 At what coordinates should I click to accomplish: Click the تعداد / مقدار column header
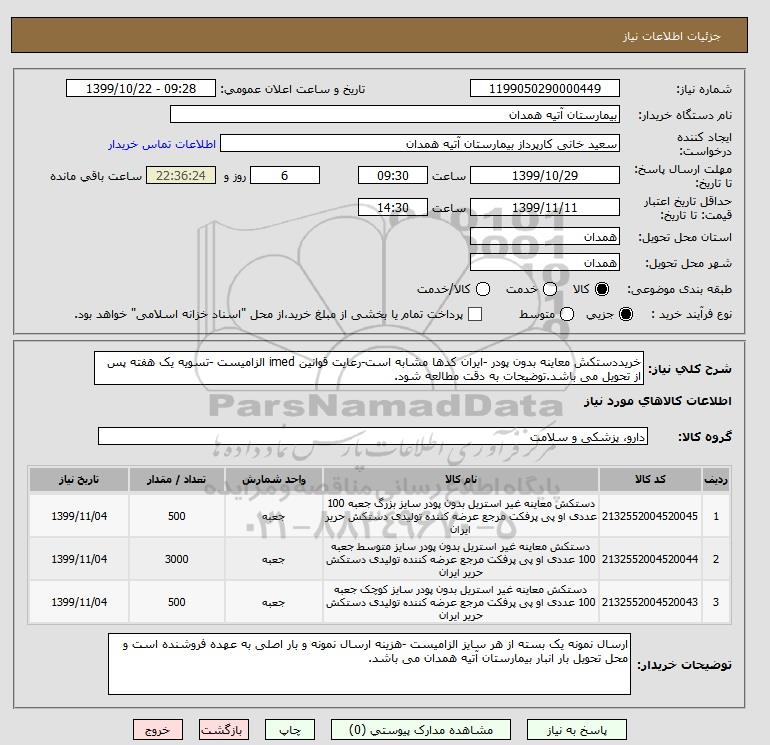click(x=176, y=479)
